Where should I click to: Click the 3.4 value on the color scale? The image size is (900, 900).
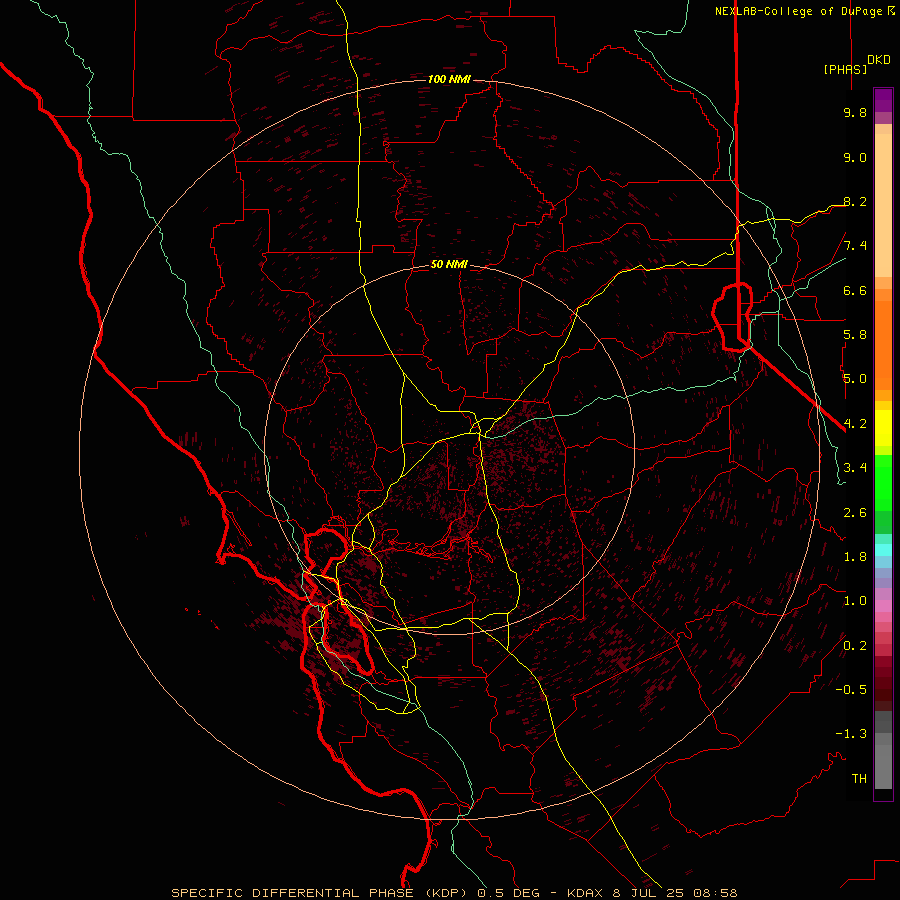point(855,468)
